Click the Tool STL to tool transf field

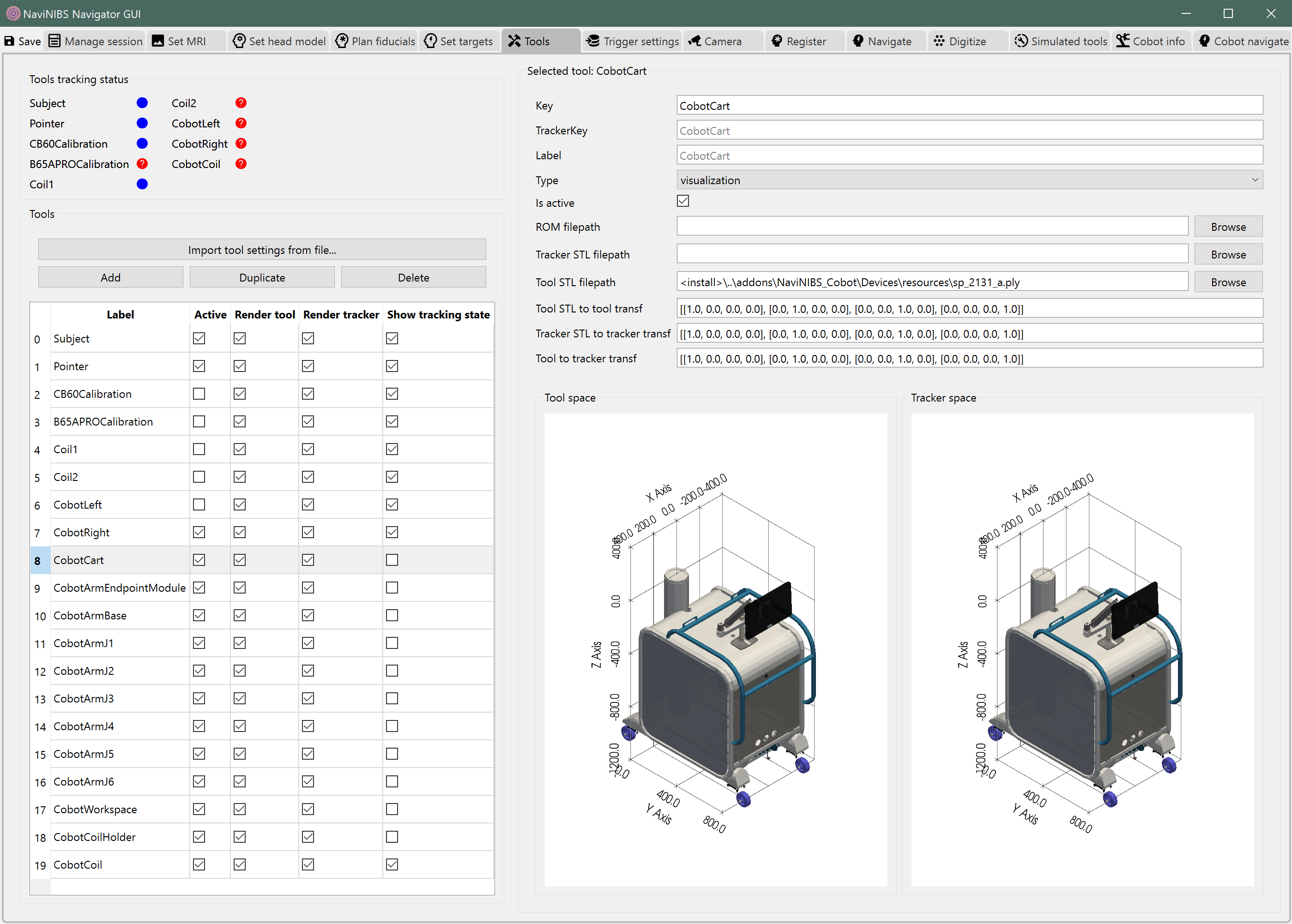tap(969, 309)
